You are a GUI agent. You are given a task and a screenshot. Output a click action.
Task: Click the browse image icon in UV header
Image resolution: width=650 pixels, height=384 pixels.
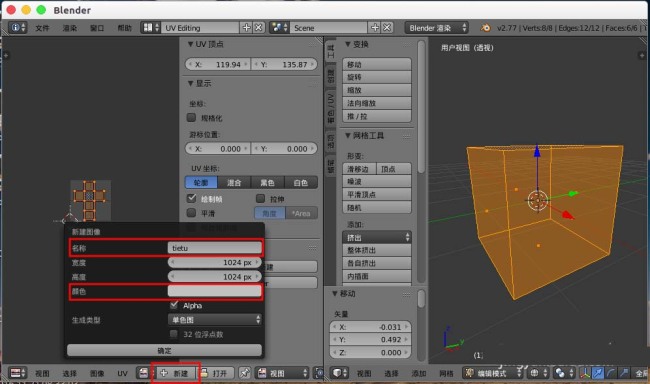point(143,373)
